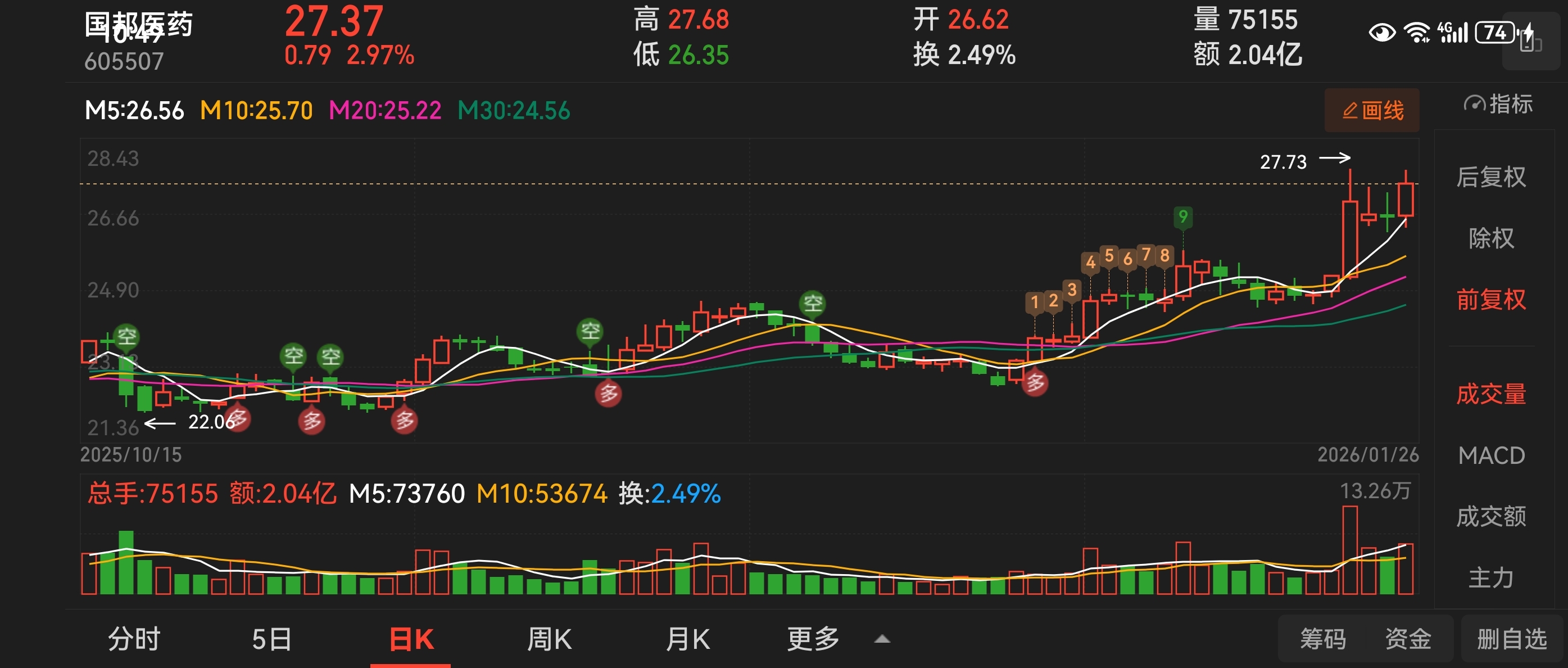1568x668 pixels.
Task: Tap the latest candlestick on 2026/01/26
Action: (x=1406, y=199)
